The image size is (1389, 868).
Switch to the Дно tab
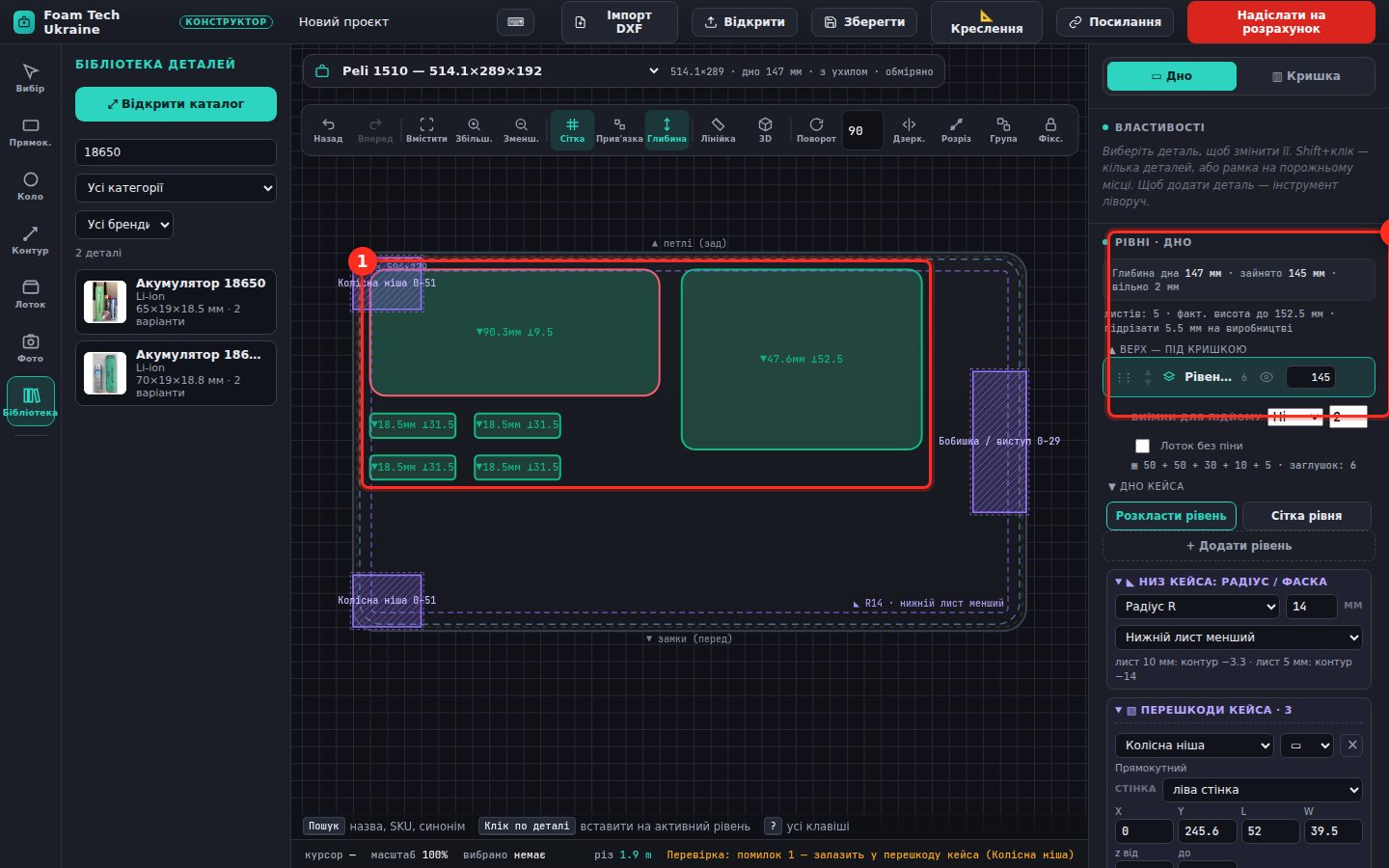coord(1171,76)
